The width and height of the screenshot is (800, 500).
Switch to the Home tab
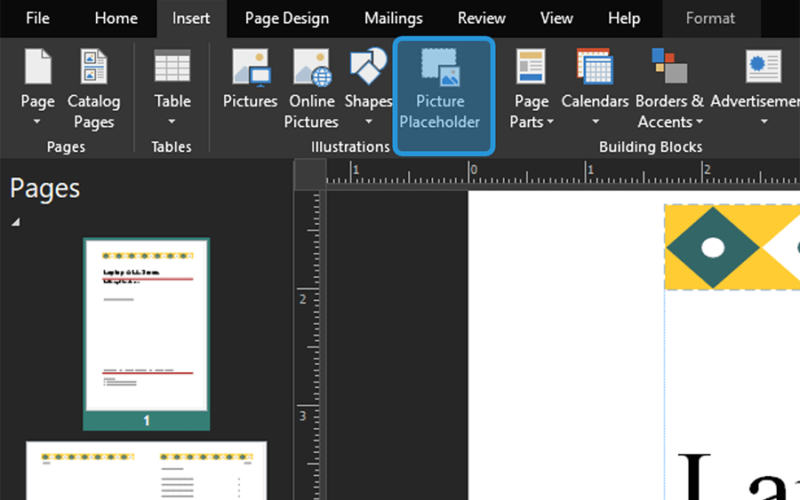116,18
